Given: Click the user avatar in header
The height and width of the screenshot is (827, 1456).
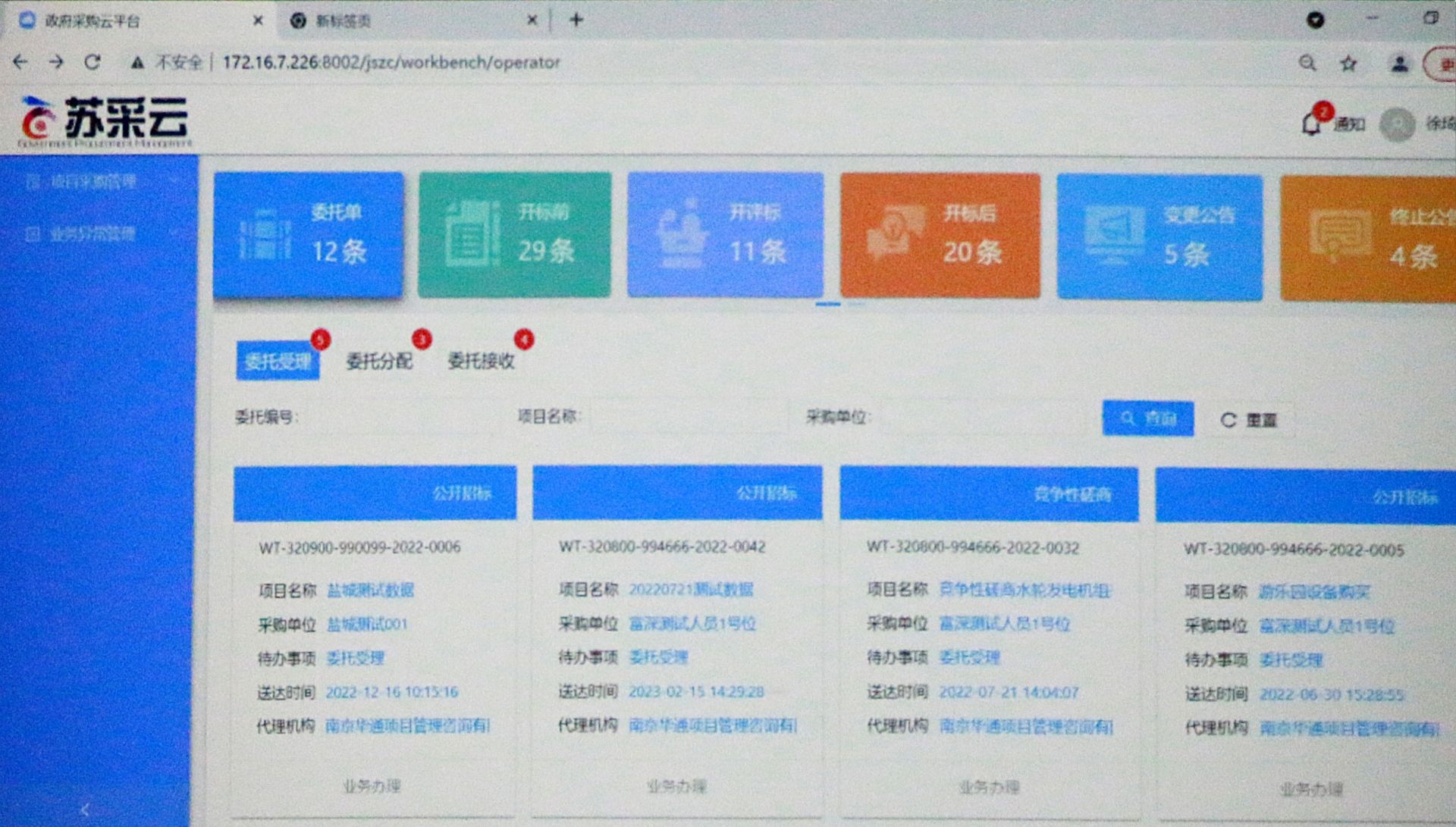Looking at the screenshot, I should (x=1397, y=124).
